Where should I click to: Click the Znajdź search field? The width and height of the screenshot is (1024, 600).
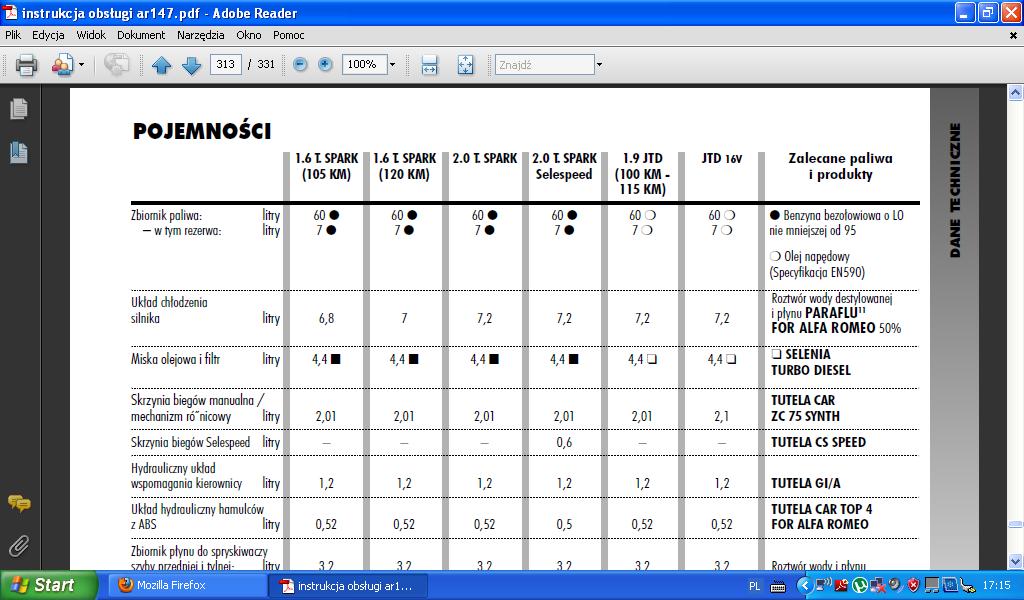pos(545,65)
